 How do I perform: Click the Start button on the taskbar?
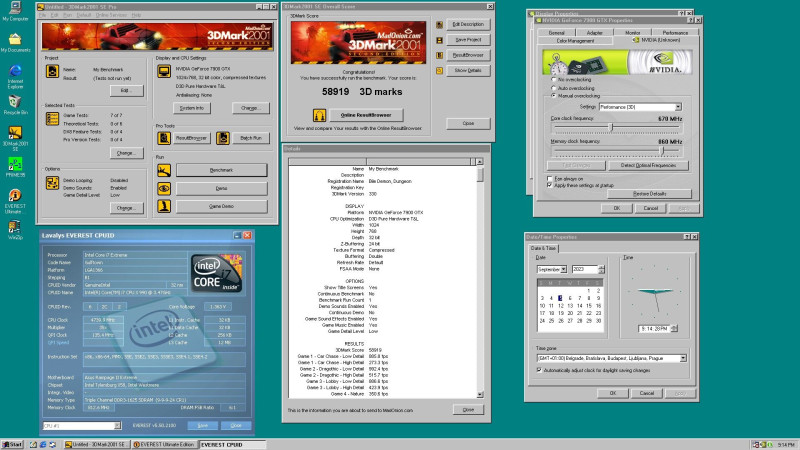12,445
